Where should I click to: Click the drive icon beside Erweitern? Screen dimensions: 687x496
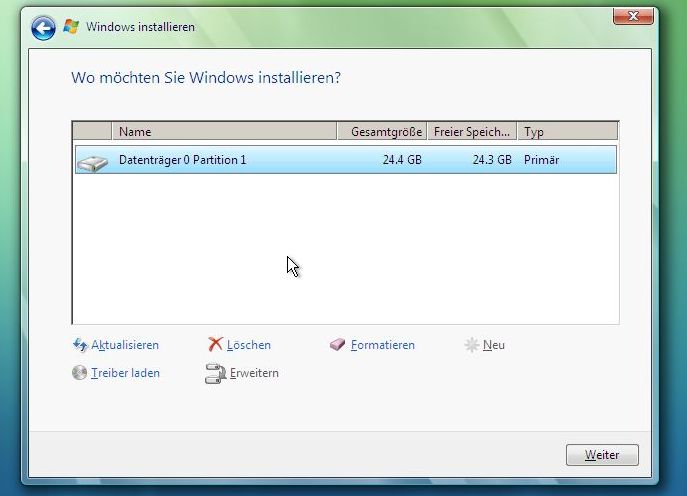click(x=215, y=373)
